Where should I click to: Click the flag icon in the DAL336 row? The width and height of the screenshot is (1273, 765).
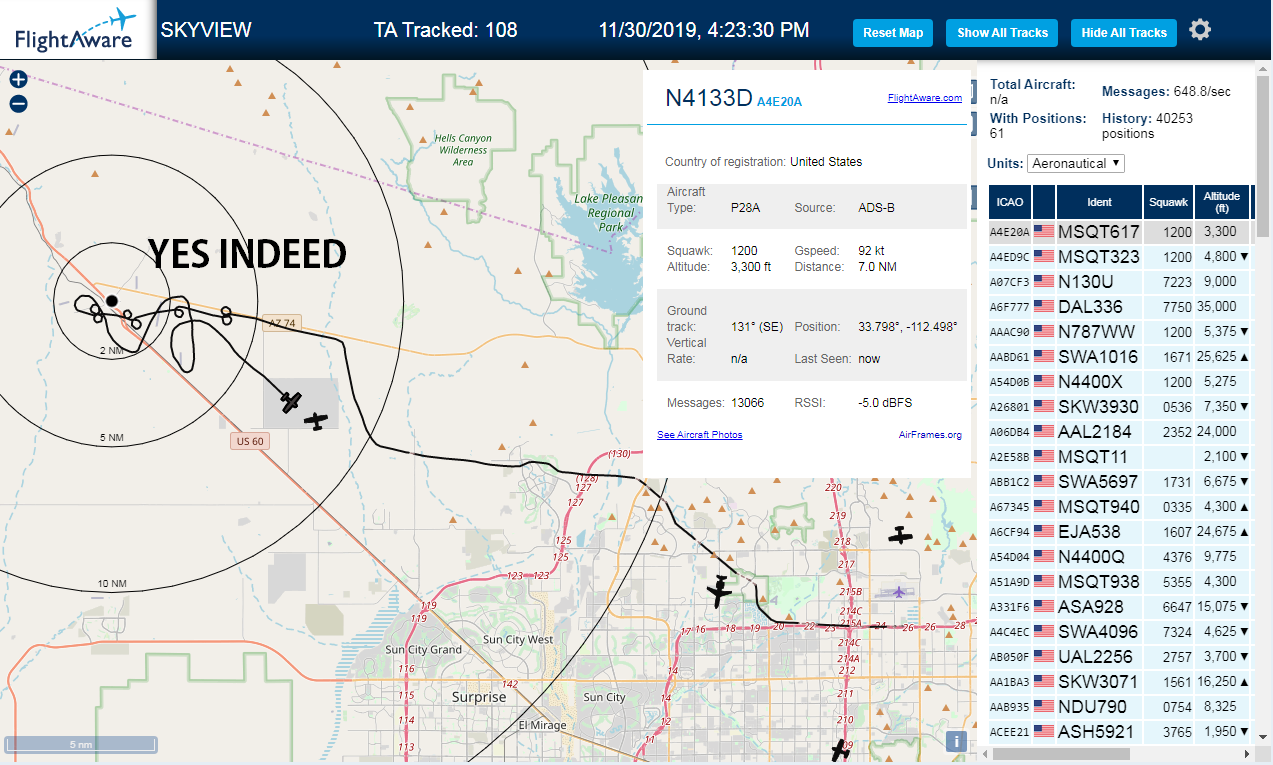[x=1044, y=306]
